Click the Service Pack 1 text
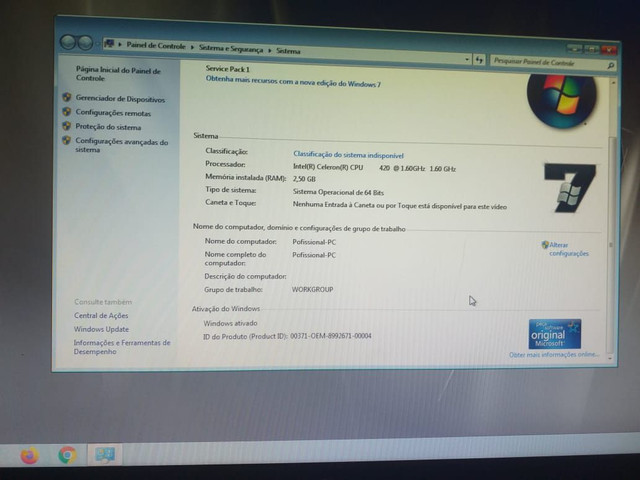Viewport: 640px width, 480px height. tap(228, 69)
